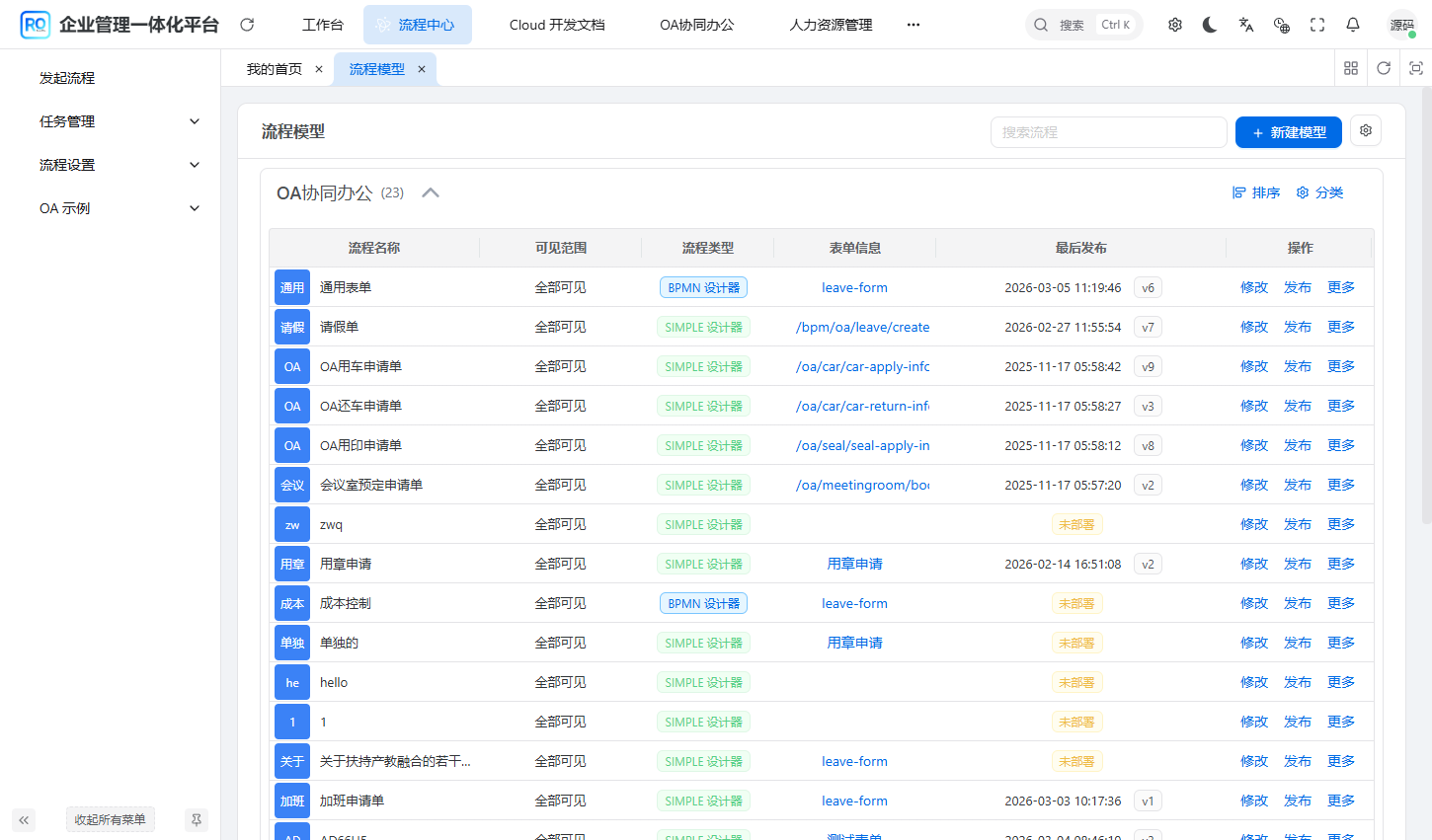Enter fullscreen via the top bar fullscreen icon
Viewport: 1432px width, 840px height.
(x=1316, y=24)
